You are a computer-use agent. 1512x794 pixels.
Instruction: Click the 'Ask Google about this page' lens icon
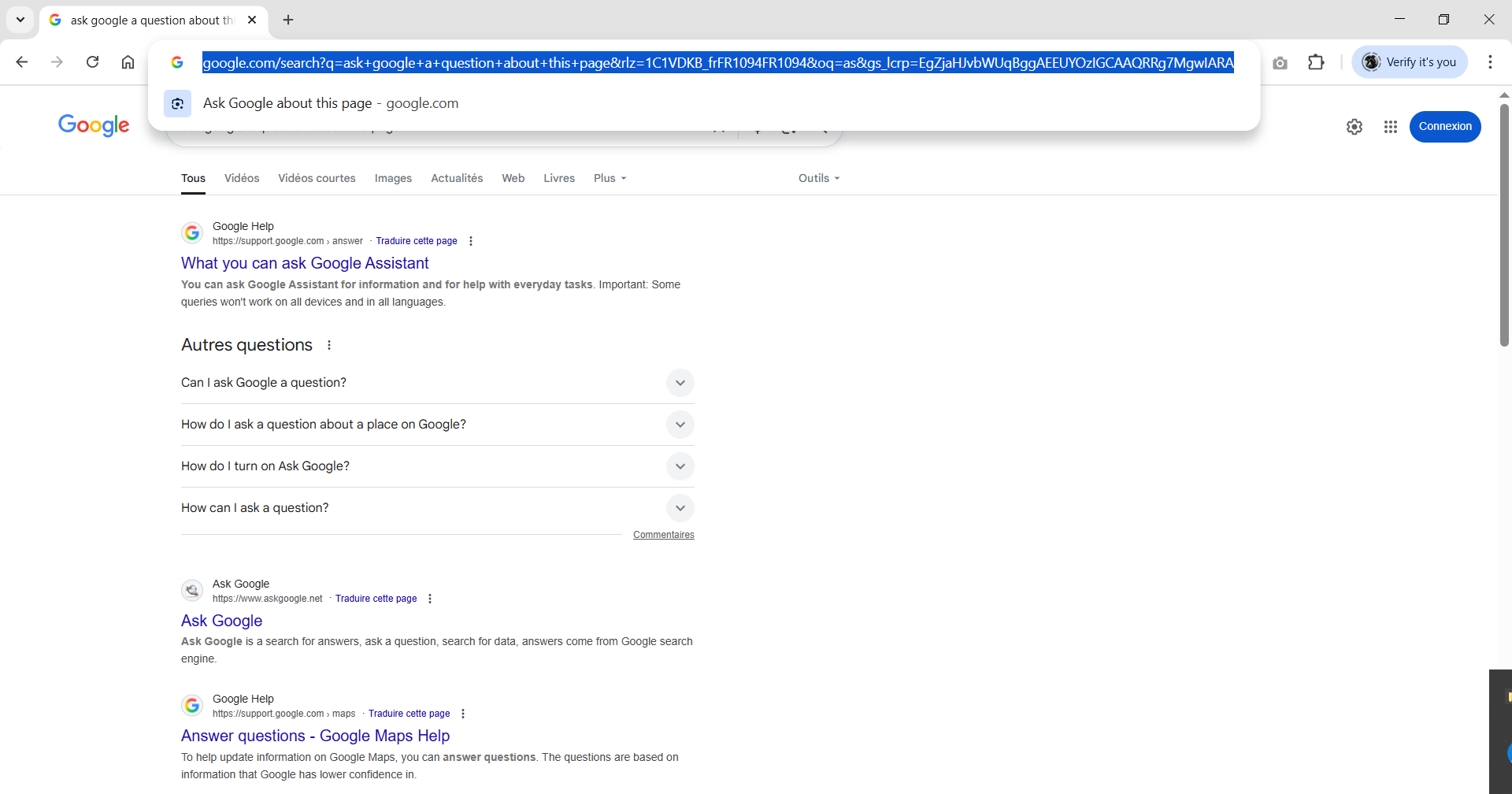tap(178, 103)
